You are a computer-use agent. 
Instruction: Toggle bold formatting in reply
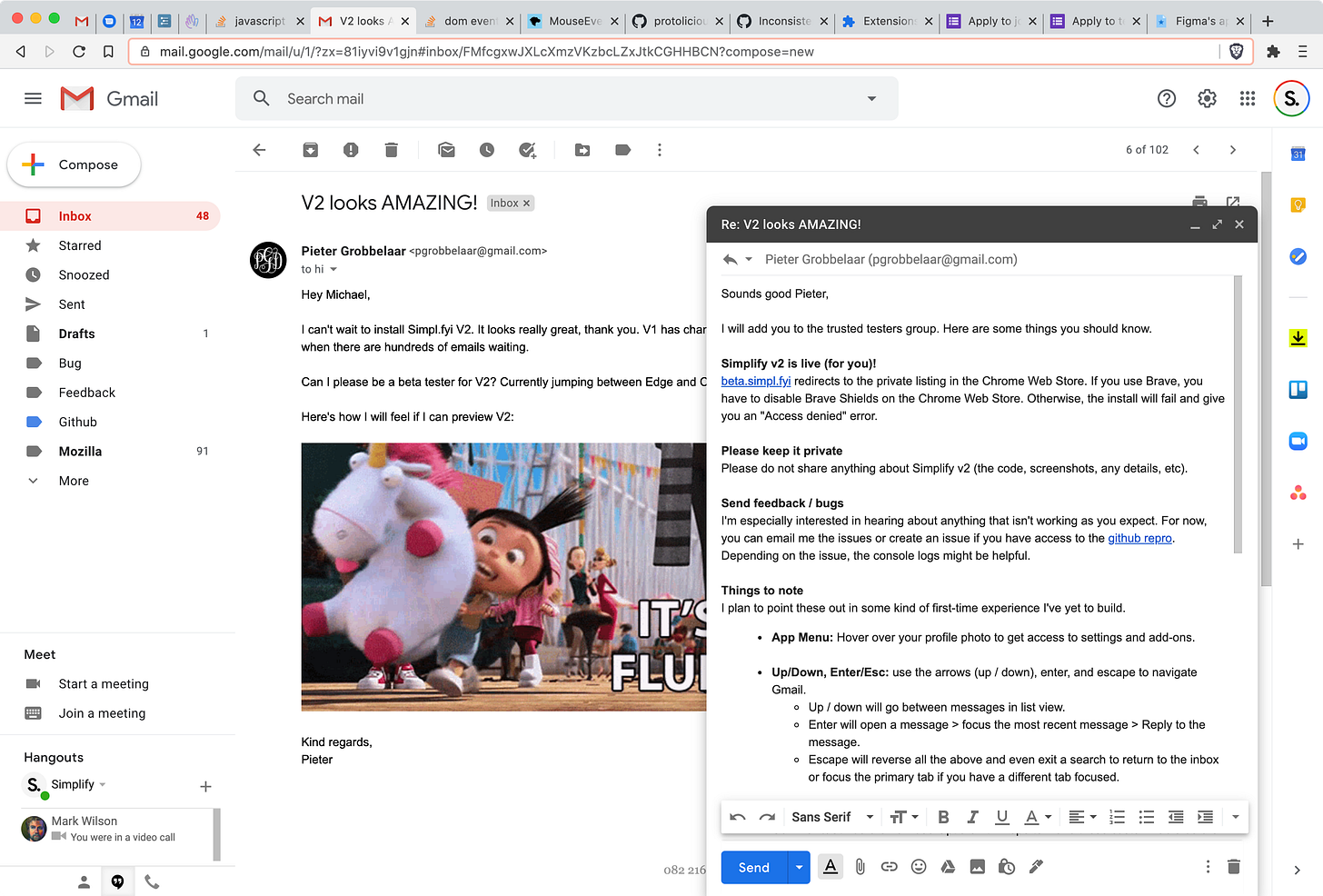[x=943, y=817]
